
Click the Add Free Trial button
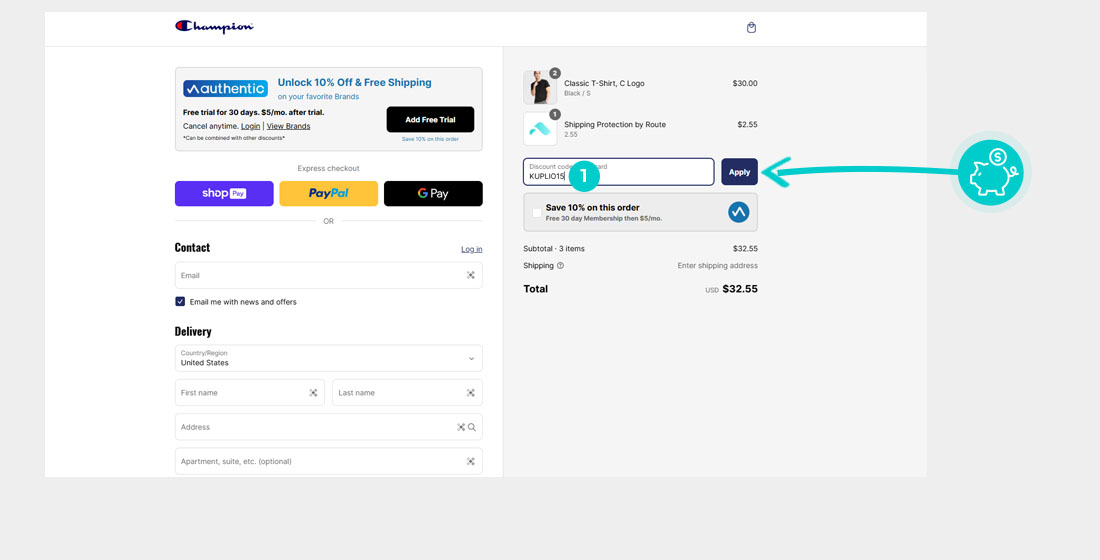pos(430,119)
